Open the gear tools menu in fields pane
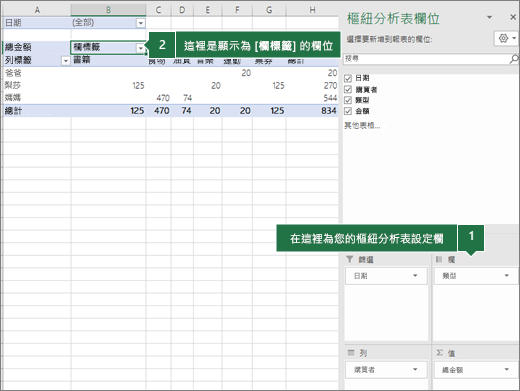This screenshot has height=391, width=520. click(x=506, y=38)
